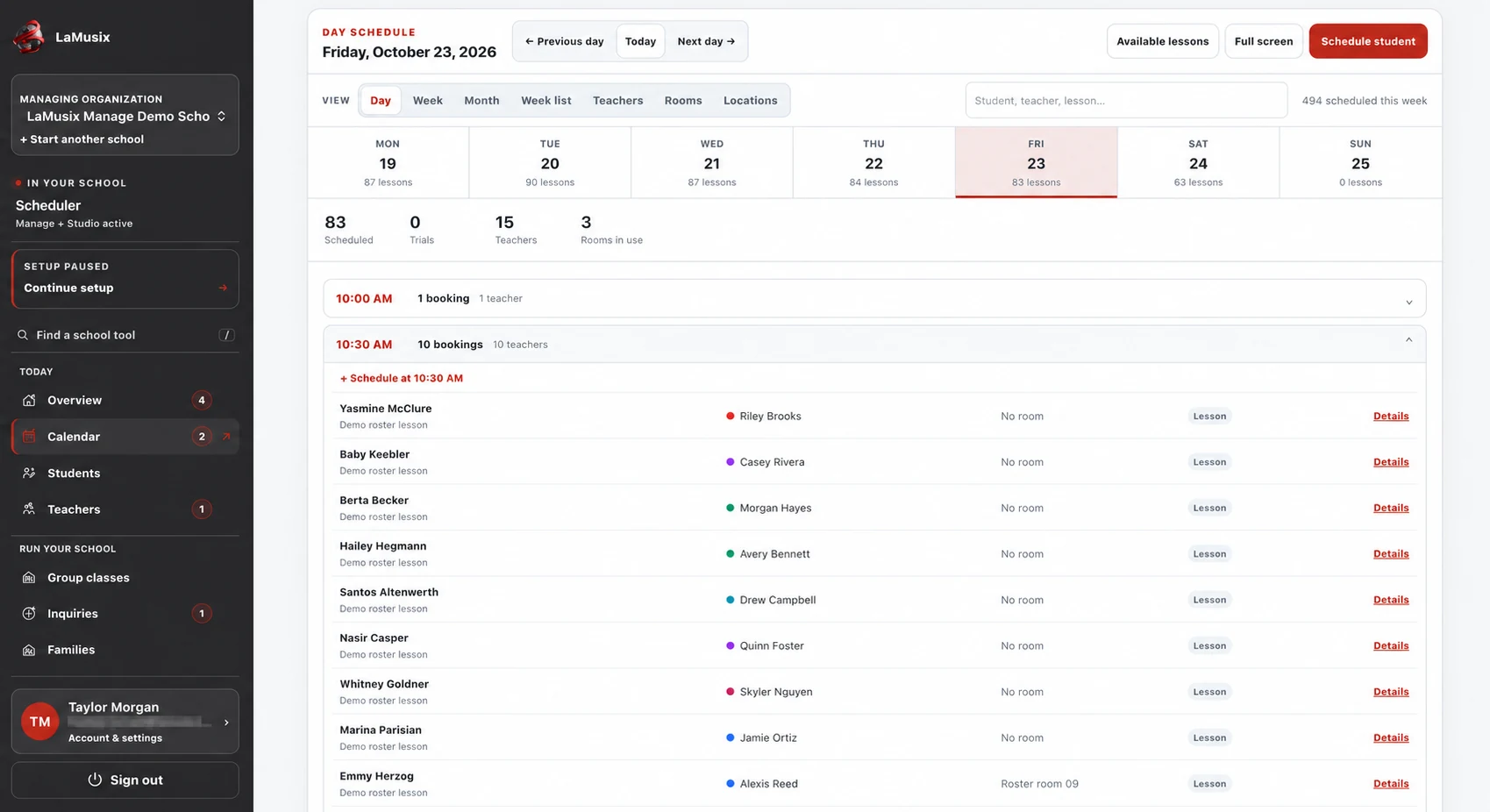Open Account & settings chevron

[x=226, y=723]
